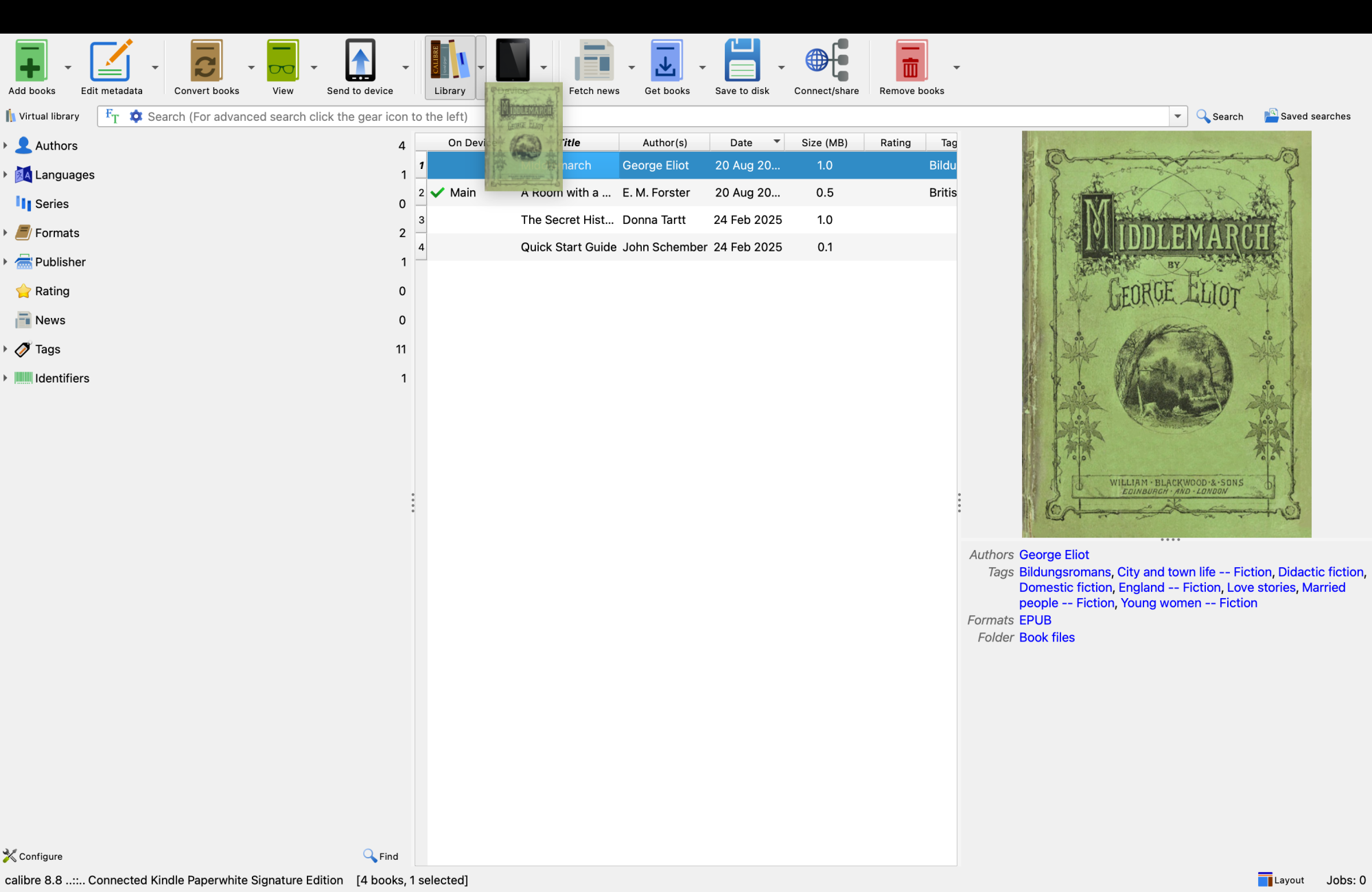Image resolution: width=1372 pixels, height=892 pixels.
Task: Click the Send to device icon
Action: (x=360, y=60)
